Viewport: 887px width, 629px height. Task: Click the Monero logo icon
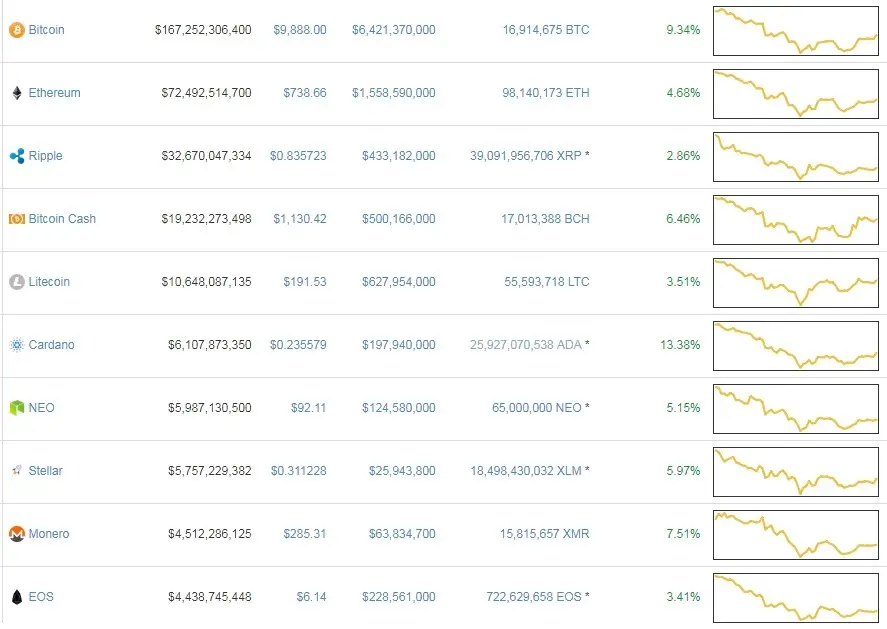(17, 533)
